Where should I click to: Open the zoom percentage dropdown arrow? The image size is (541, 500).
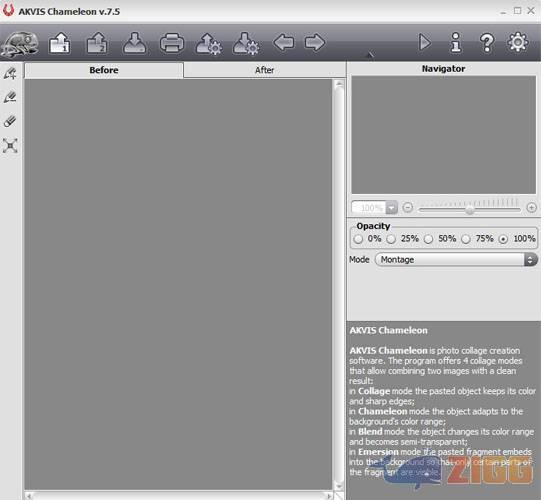392,208
